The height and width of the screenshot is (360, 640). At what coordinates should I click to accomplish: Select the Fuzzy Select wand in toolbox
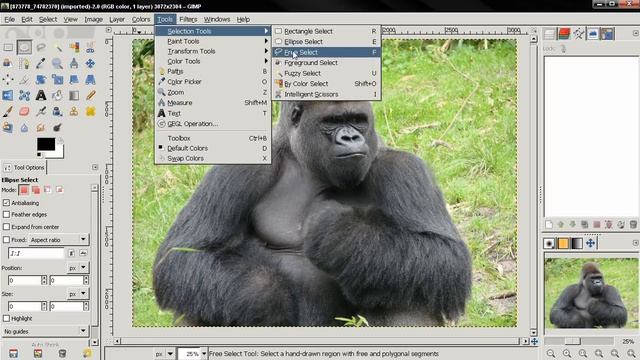[58, 47]
